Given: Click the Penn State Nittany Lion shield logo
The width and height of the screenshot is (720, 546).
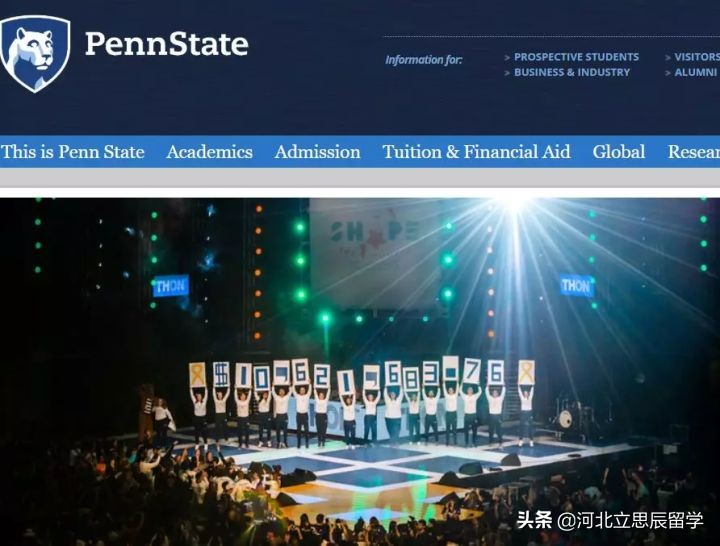Looking at the screenshot, I should coord(35,54).
